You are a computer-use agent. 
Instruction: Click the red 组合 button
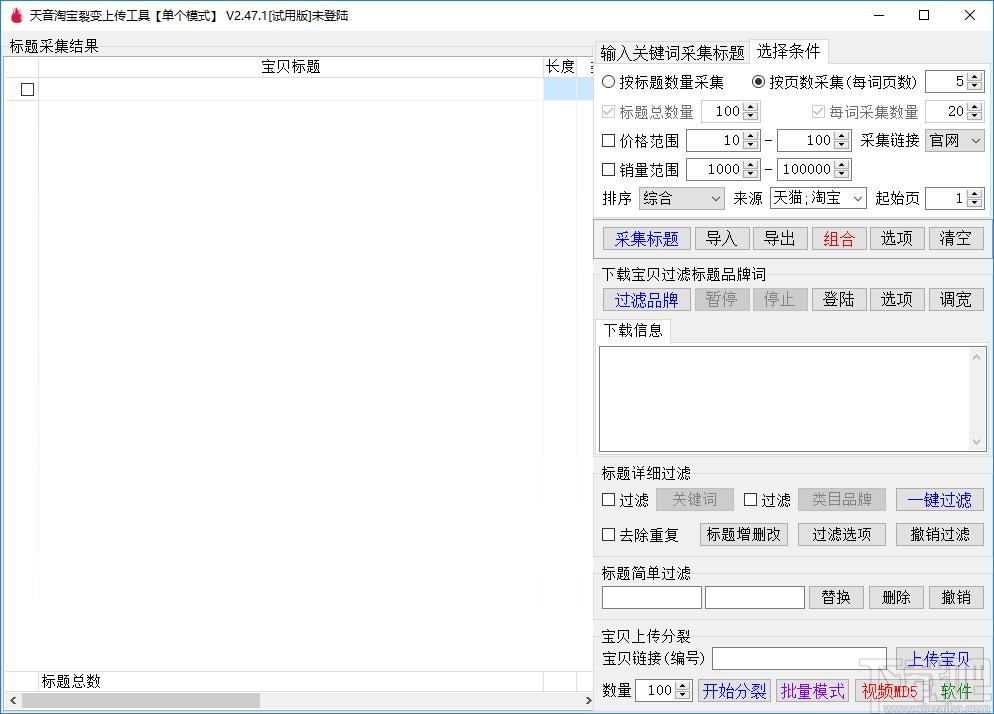tap(839, 239)
